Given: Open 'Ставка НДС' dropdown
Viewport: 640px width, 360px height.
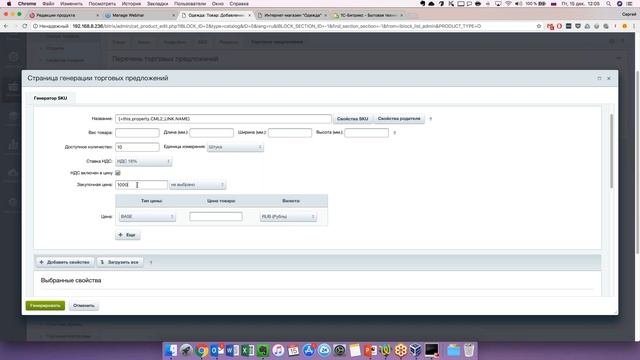Looking at the screenshot, I should [x=143, y=161].
